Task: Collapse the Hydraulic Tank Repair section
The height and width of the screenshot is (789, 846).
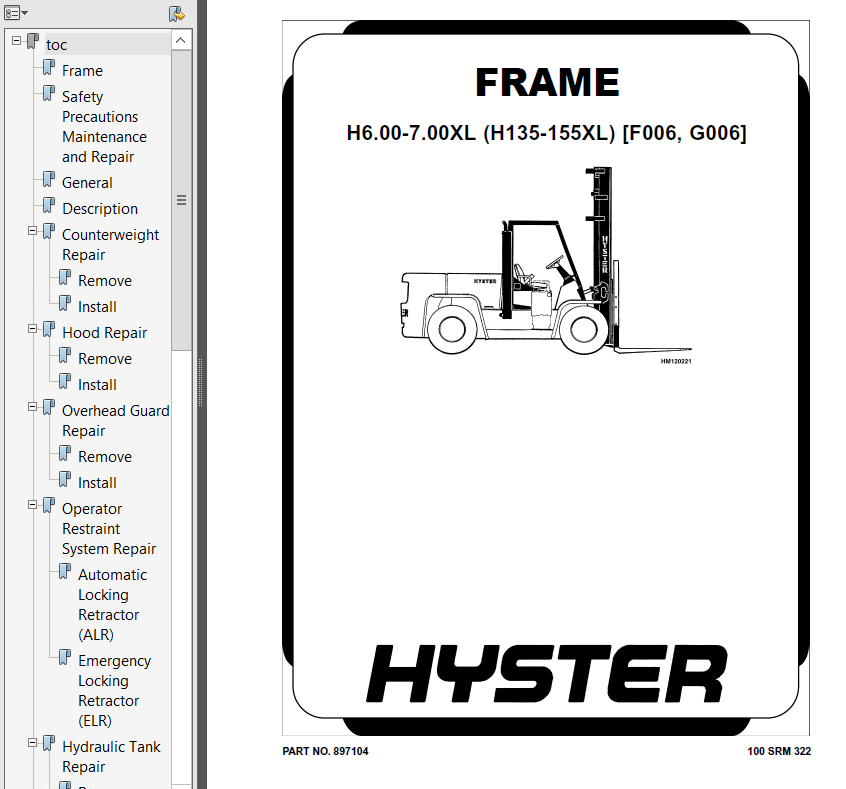Action: pyautogui.click(x=32, y=743)
